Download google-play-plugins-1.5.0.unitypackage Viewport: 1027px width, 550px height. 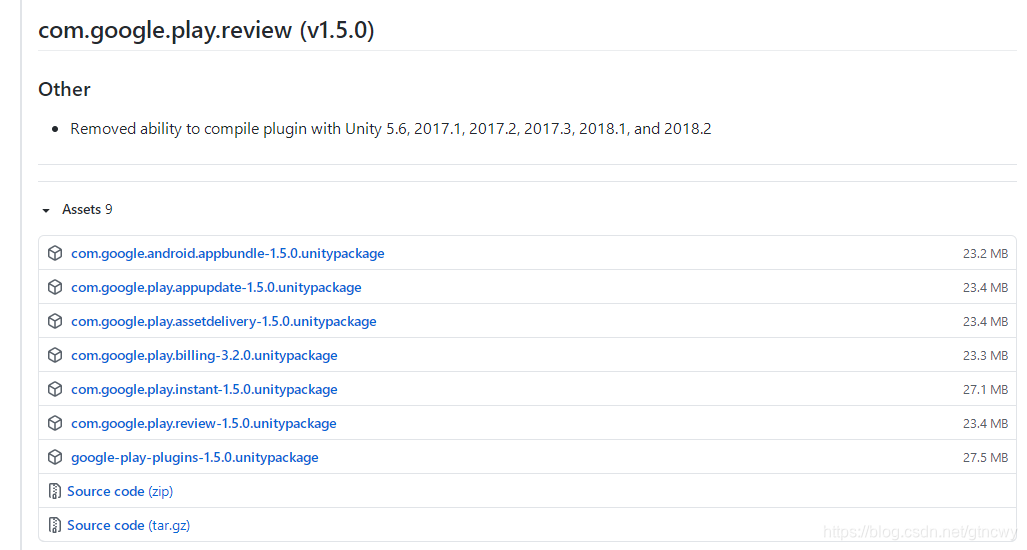(195, 458)
